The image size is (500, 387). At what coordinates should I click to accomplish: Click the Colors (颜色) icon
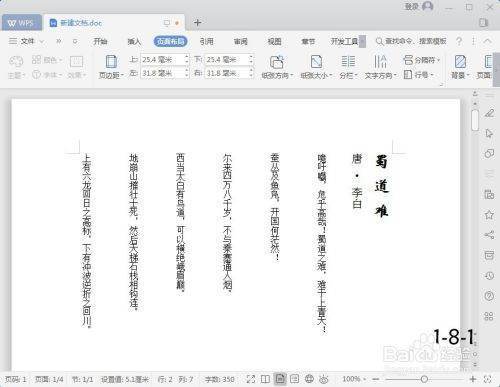click(36, 60)
